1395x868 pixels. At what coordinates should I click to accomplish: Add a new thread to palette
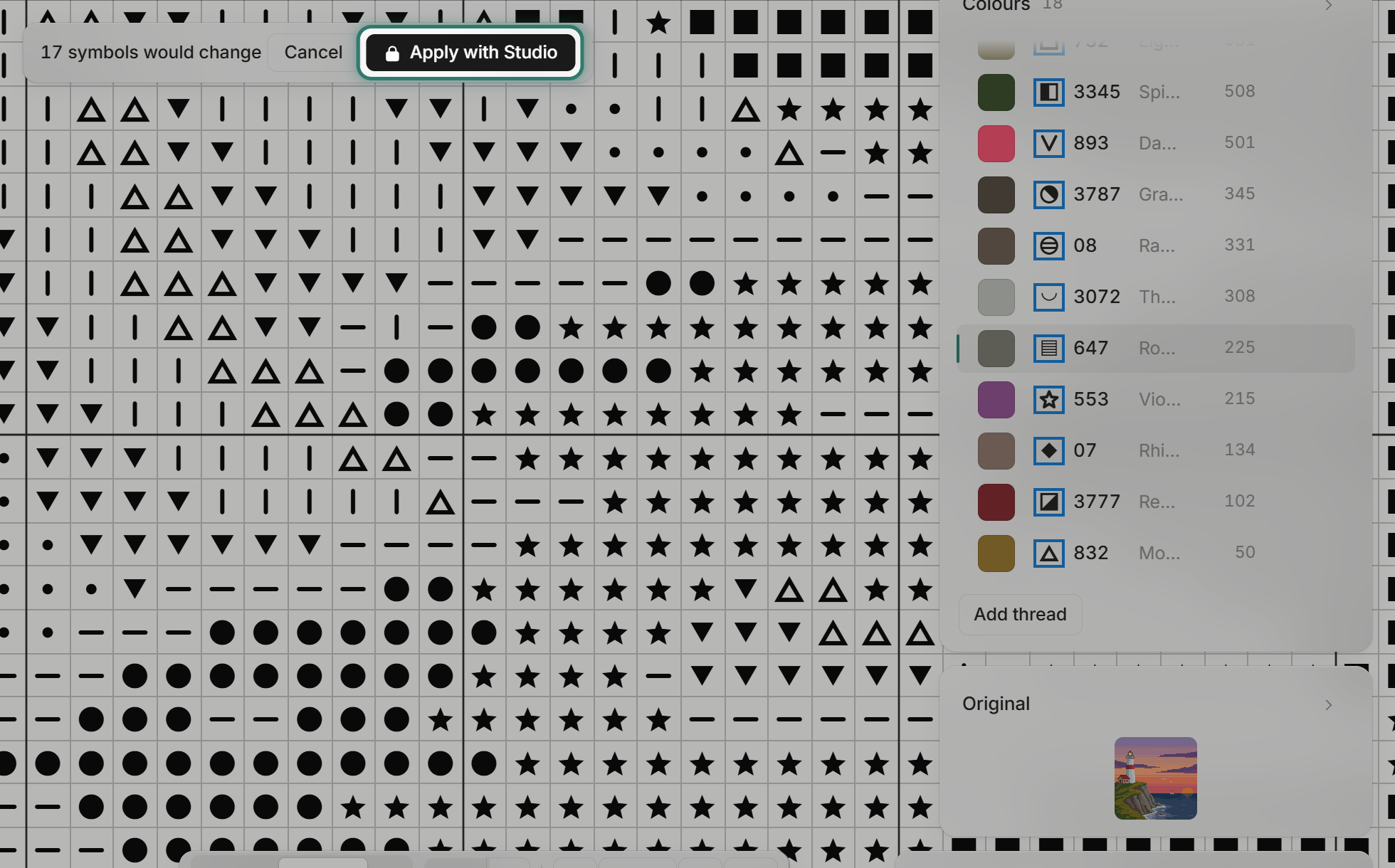[1020, 614]
